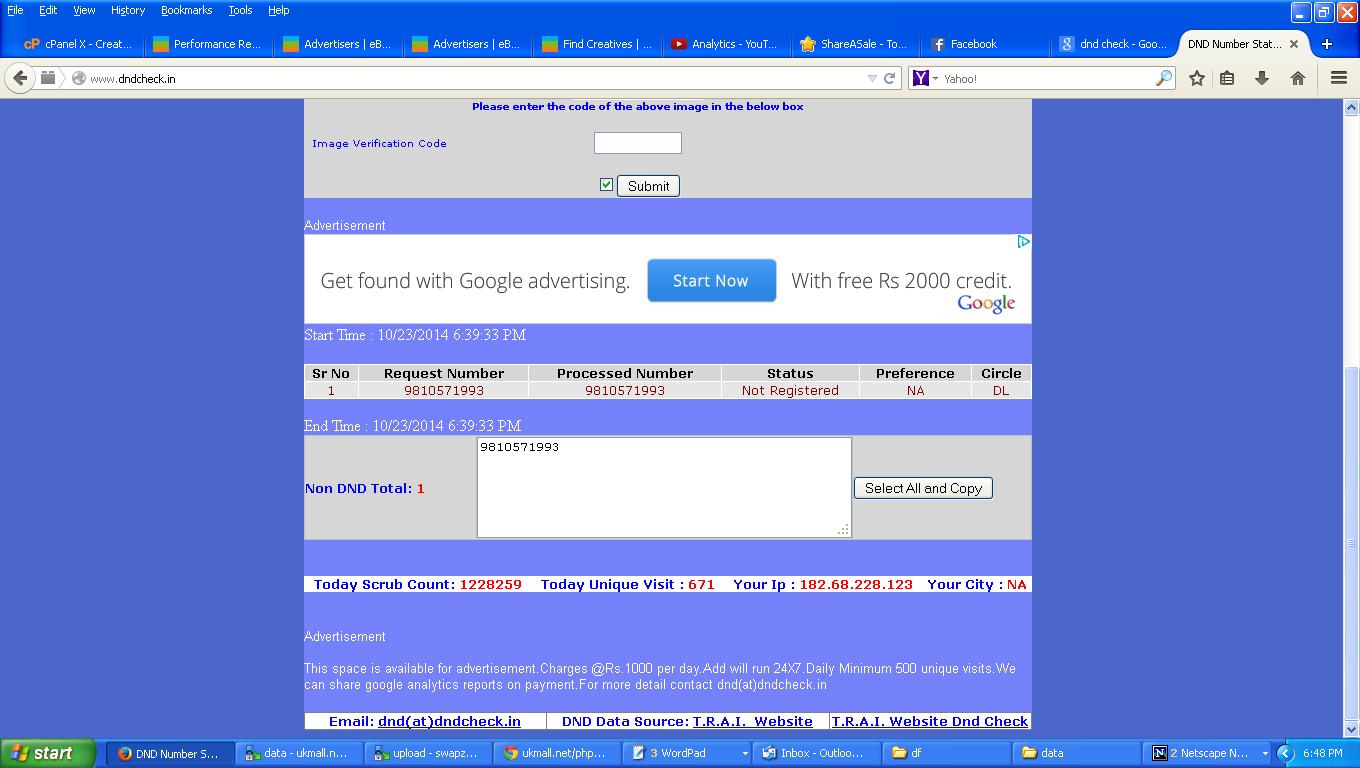Open the T.R.A.I. Website Dnd Check link
The image size is (1360, 768).
929,721
